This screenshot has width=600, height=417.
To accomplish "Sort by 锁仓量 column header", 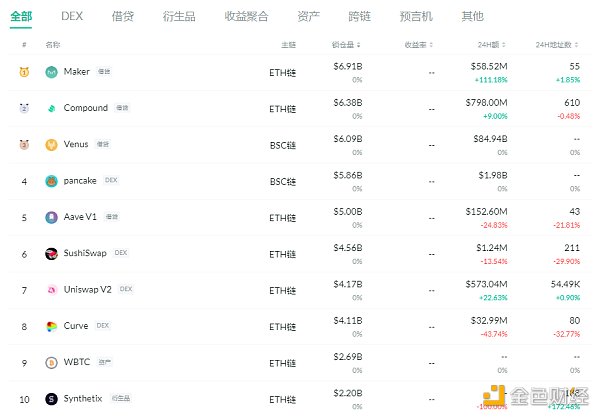I will [346, 45].
